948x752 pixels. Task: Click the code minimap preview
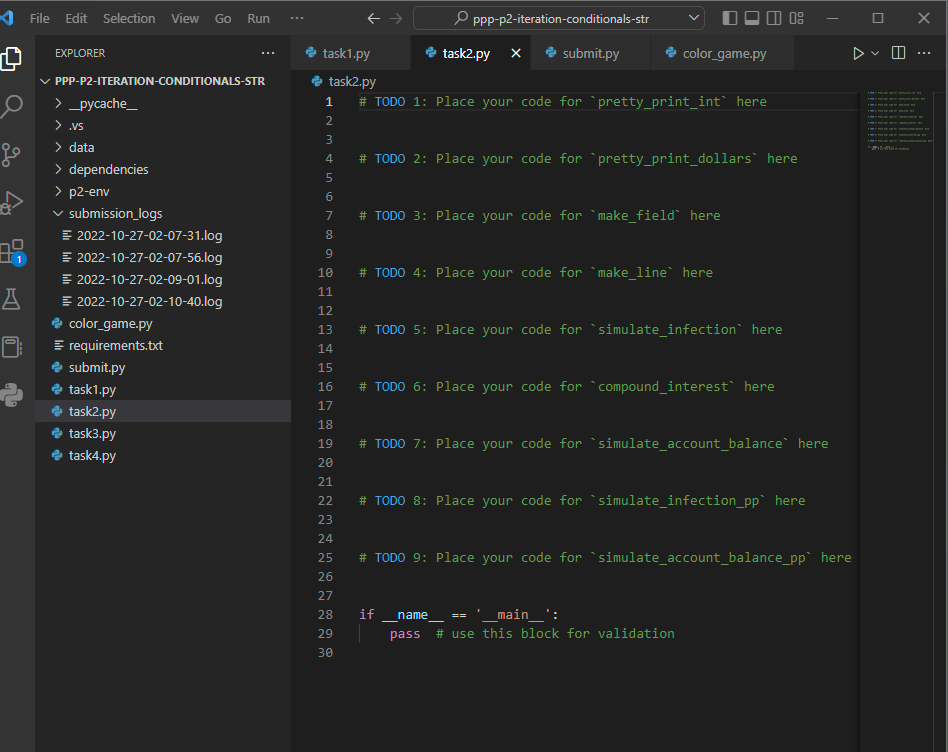point(900,120)
